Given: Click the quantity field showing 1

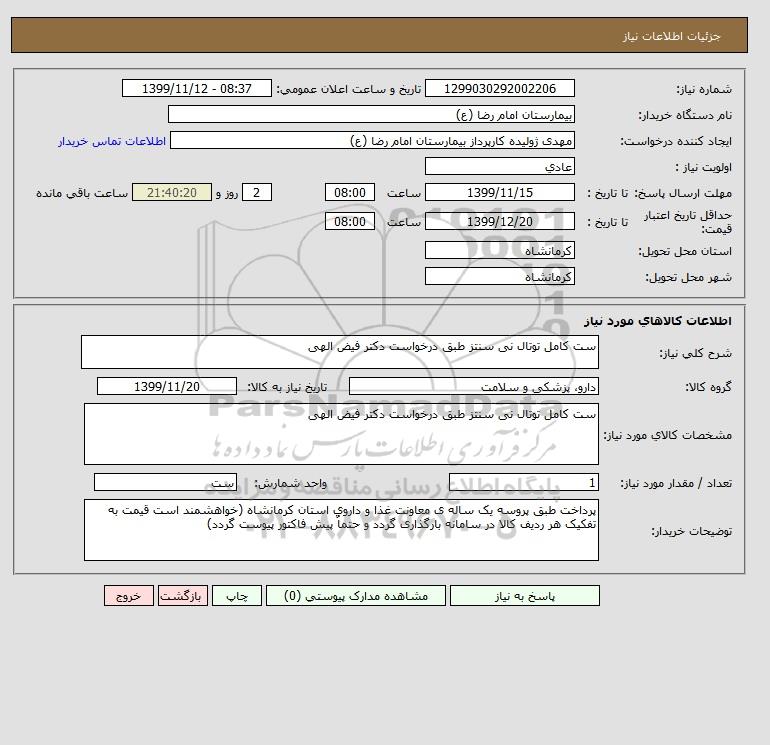Looking at the screenshot, I should tap(523, 483).
